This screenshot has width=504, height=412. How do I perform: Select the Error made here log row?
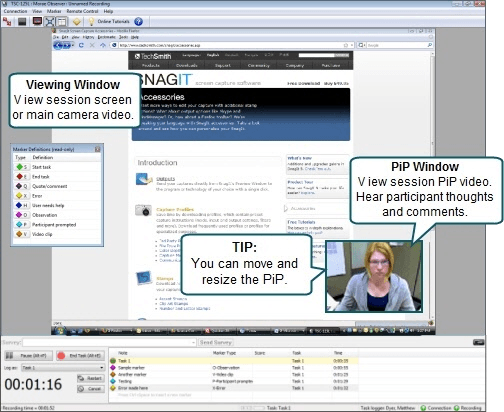click(234, 388)
